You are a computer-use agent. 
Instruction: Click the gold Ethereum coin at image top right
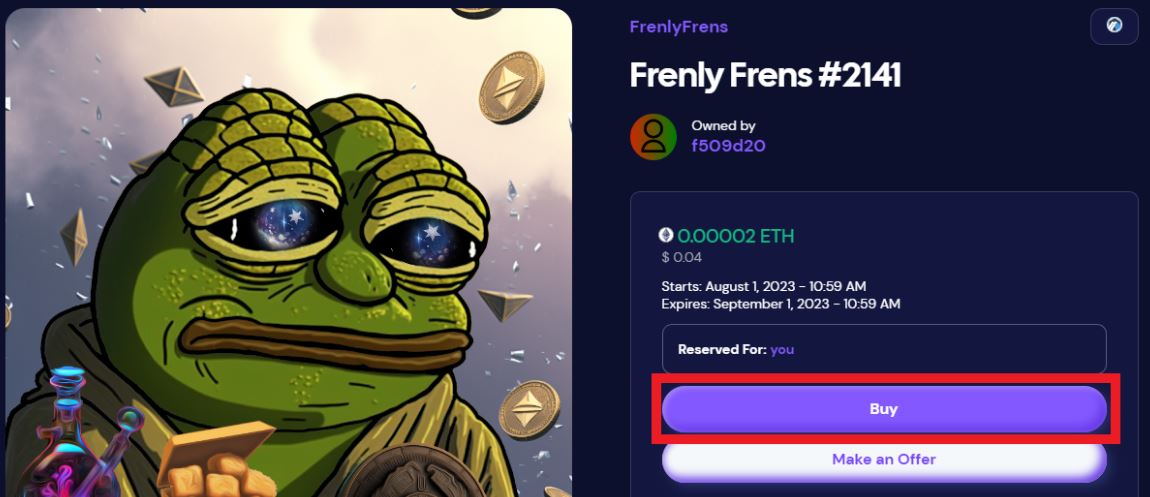click(x=511, y=87)
